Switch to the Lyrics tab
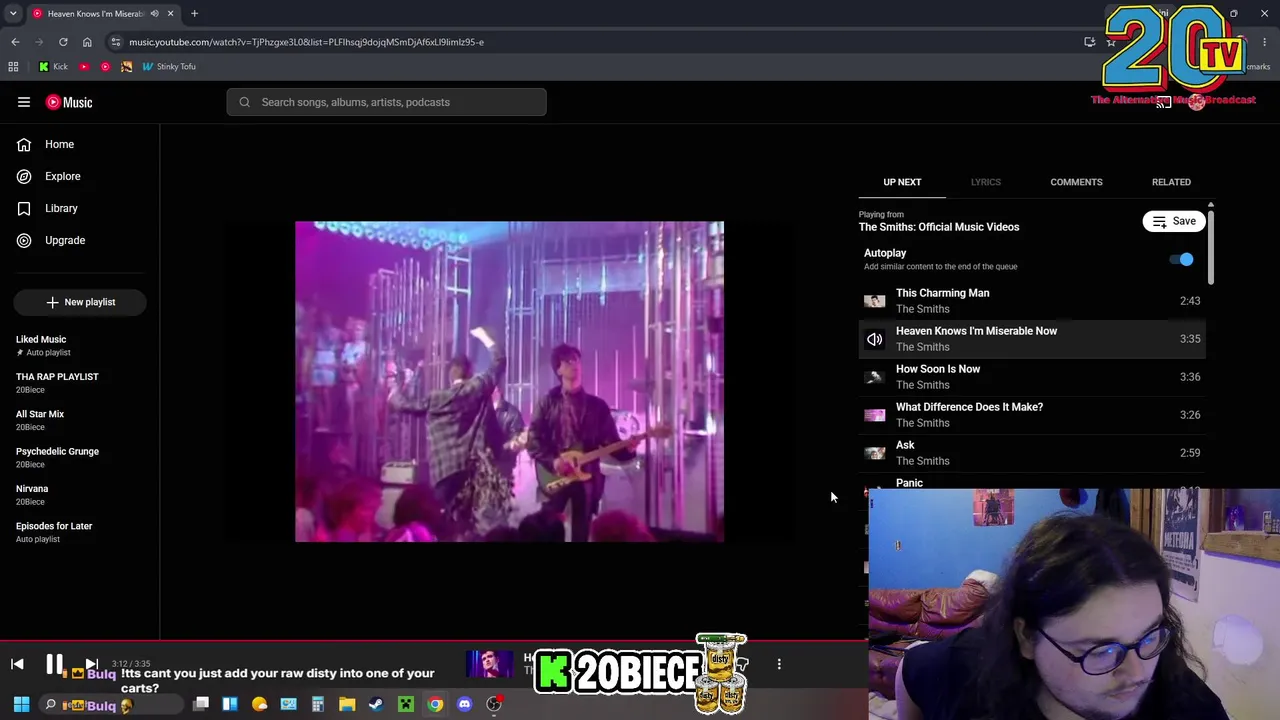This screenshot has height=720, width=1280. pyautogui.click(x=985, y=182)
